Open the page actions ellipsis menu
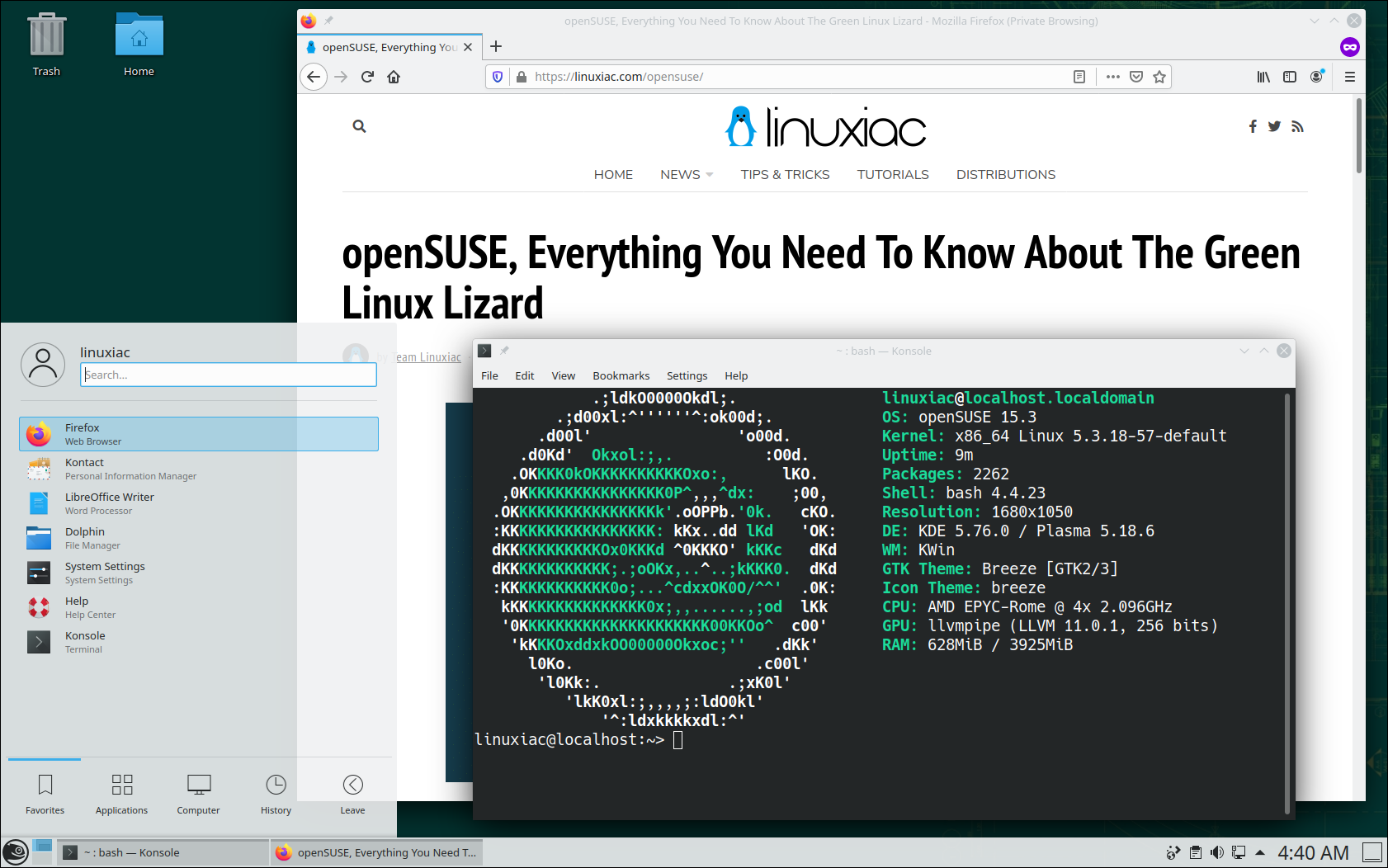Image resolution: width=1388 pixels, height=868 pixels. coord(1112,76)
